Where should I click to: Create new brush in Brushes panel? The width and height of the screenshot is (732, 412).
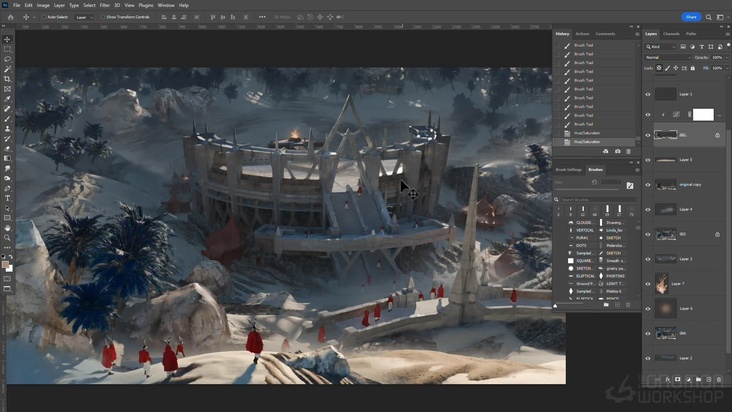617,305
